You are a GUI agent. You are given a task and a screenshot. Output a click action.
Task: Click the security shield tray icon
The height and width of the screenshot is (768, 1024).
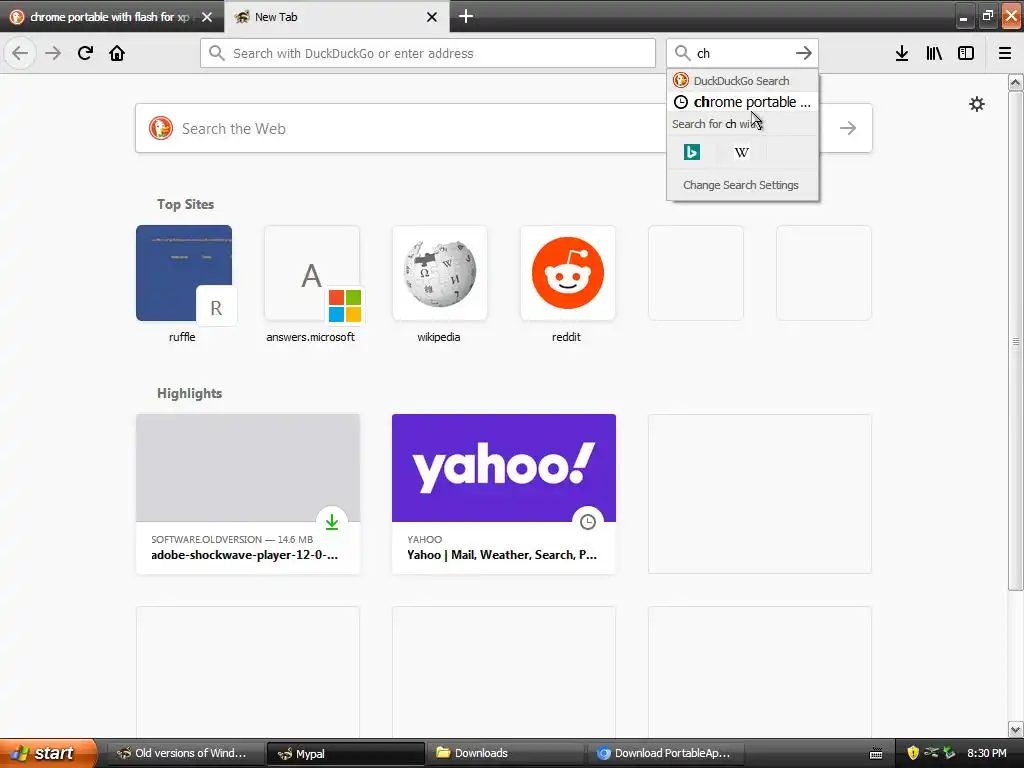(913, 753)
